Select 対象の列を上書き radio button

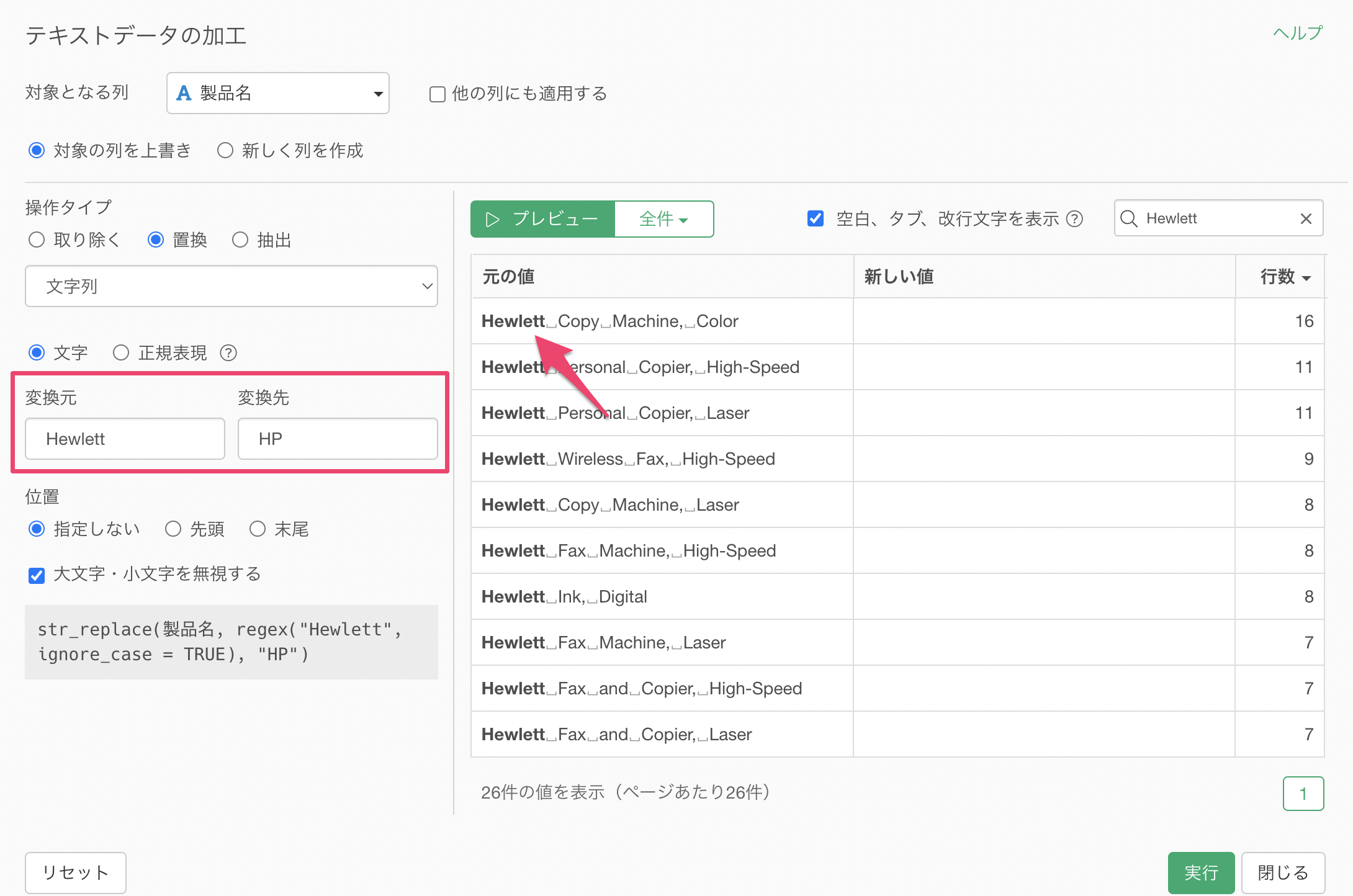coord(37,151)
